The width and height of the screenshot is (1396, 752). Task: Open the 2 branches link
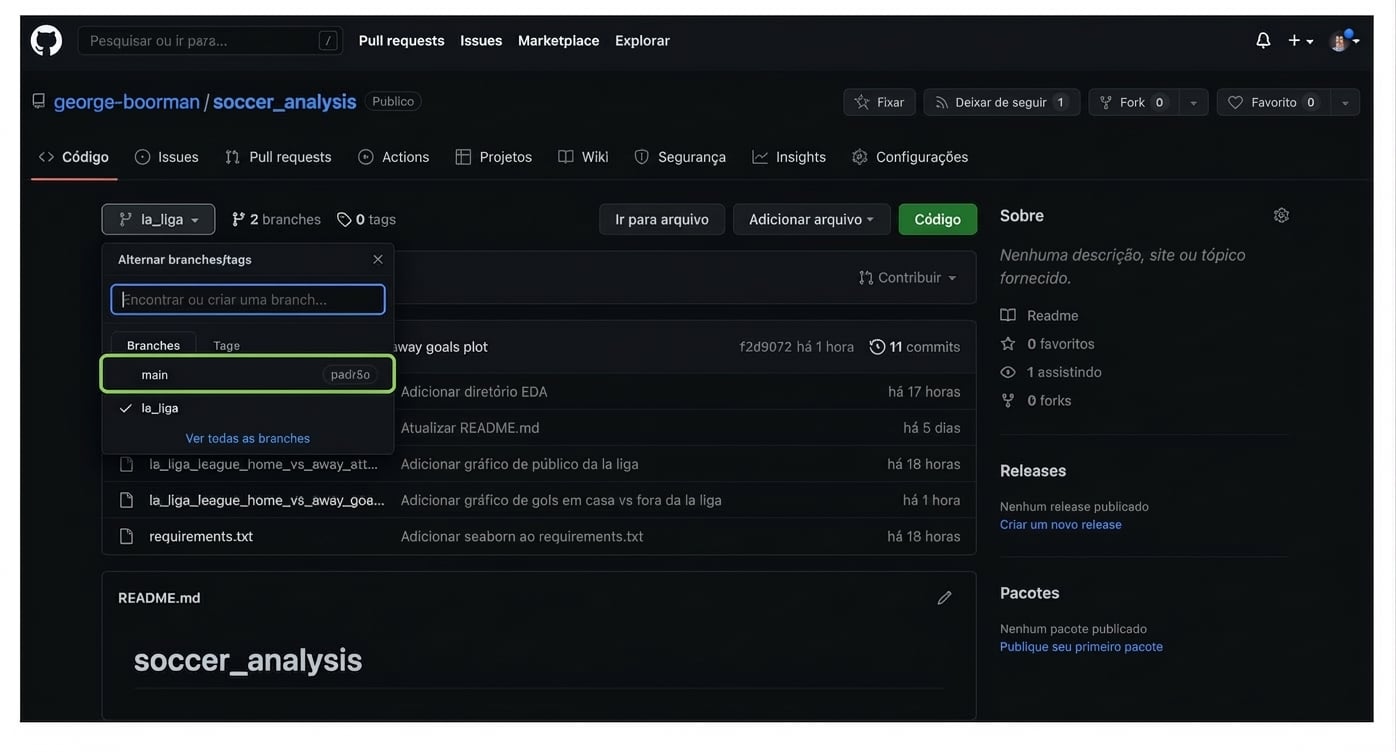coord(276,219)
